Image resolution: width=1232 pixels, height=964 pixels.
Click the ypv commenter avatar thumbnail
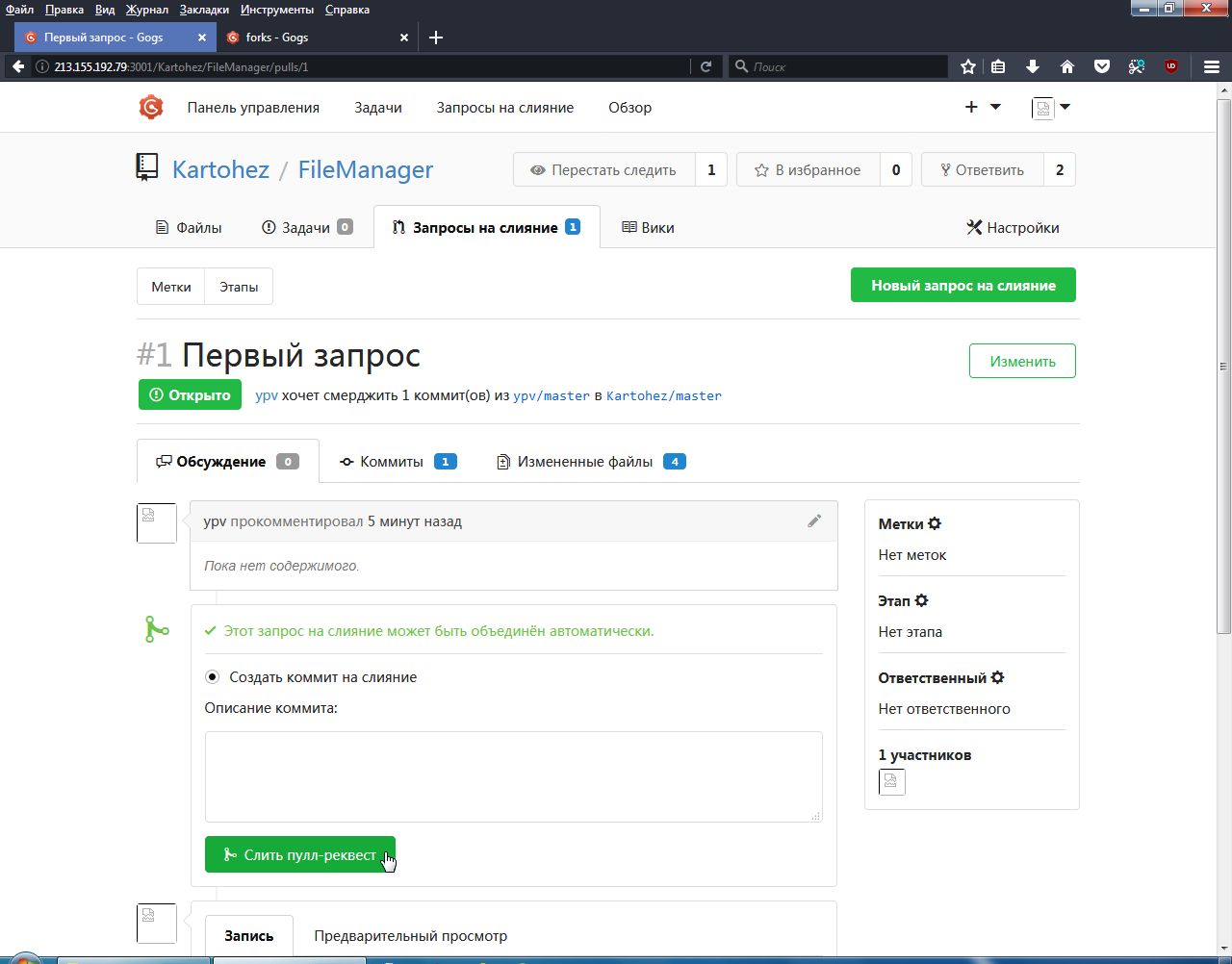pyautogui.click(x=156, y=522)
